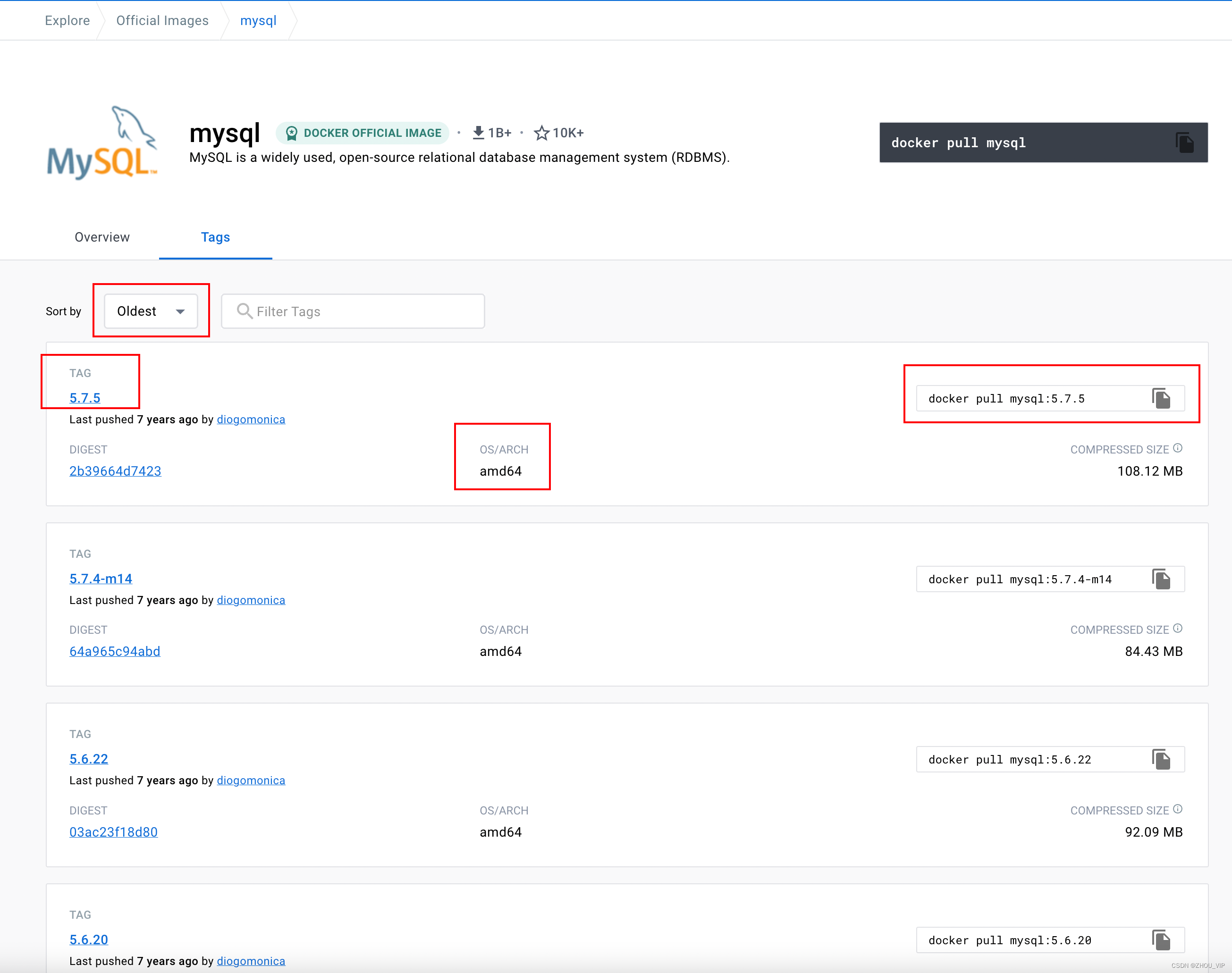Viewport: 1232px width, 973px height.
Task: Click the star rating icon
Action: (541, 133)
